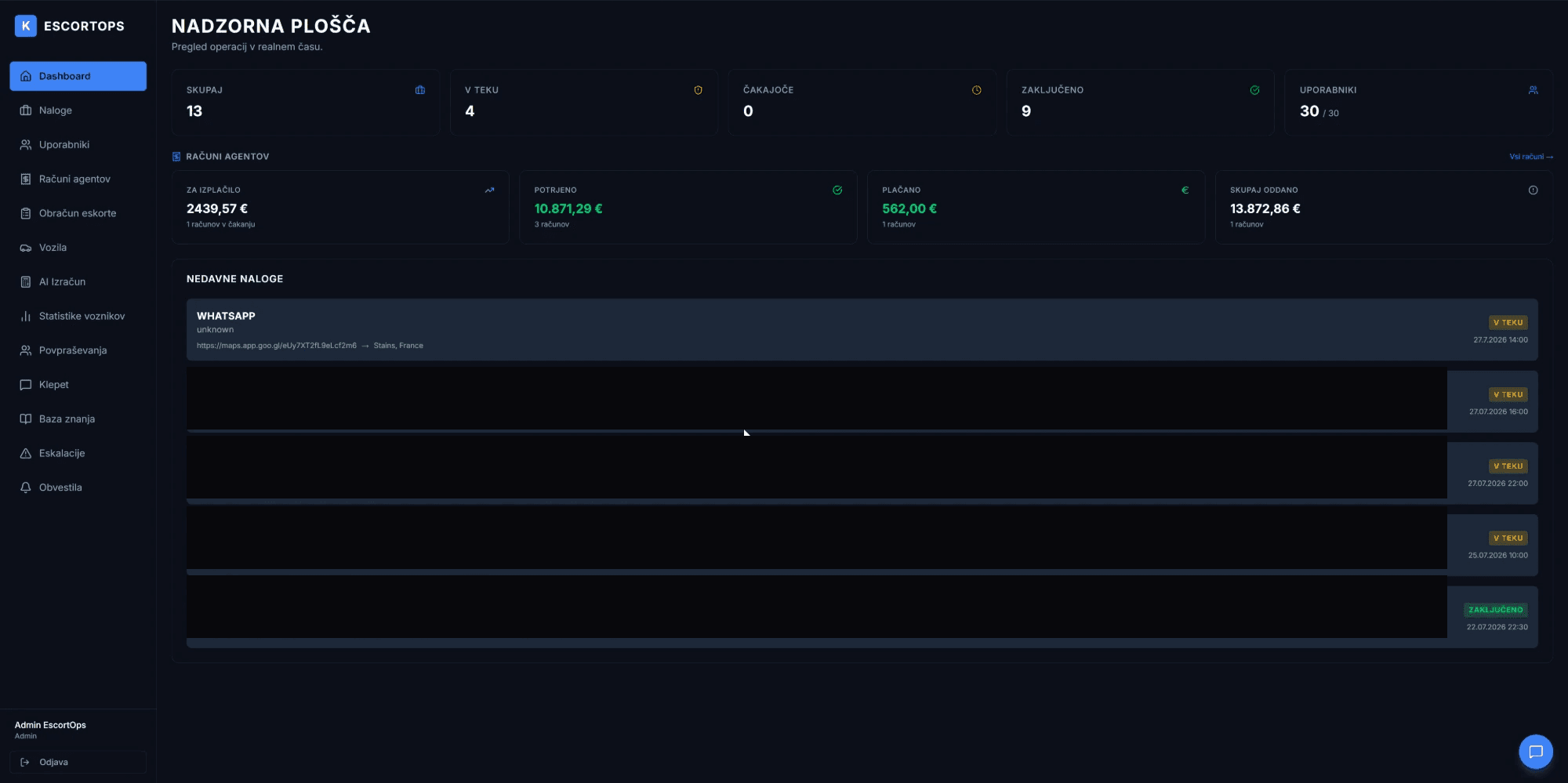The image size is (1568, 783).
Task: Click the AI Izračun calculator icon
Action: click(26, 281)
